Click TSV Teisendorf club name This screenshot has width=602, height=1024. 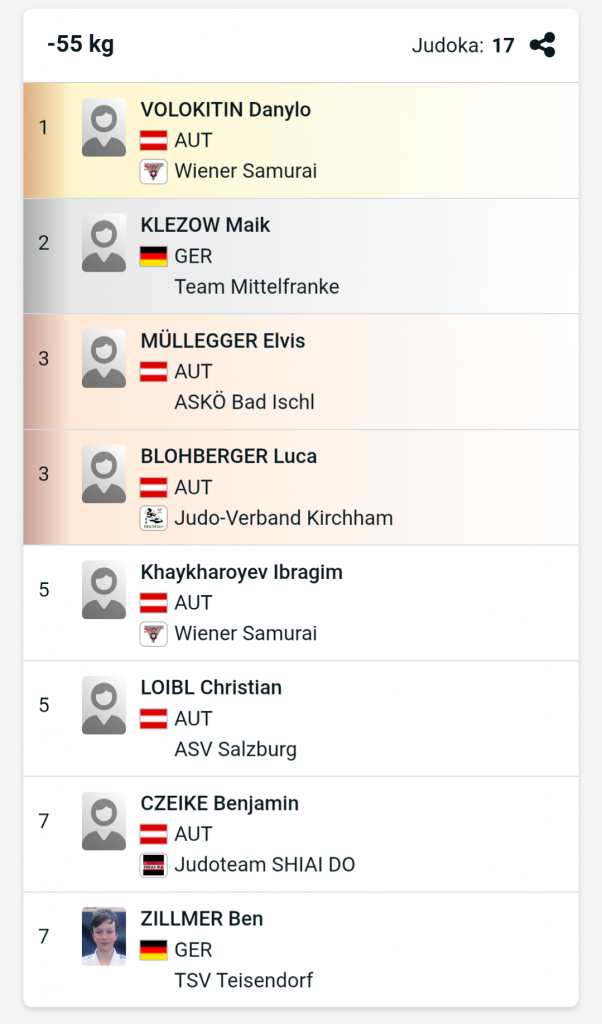point(243,981)
